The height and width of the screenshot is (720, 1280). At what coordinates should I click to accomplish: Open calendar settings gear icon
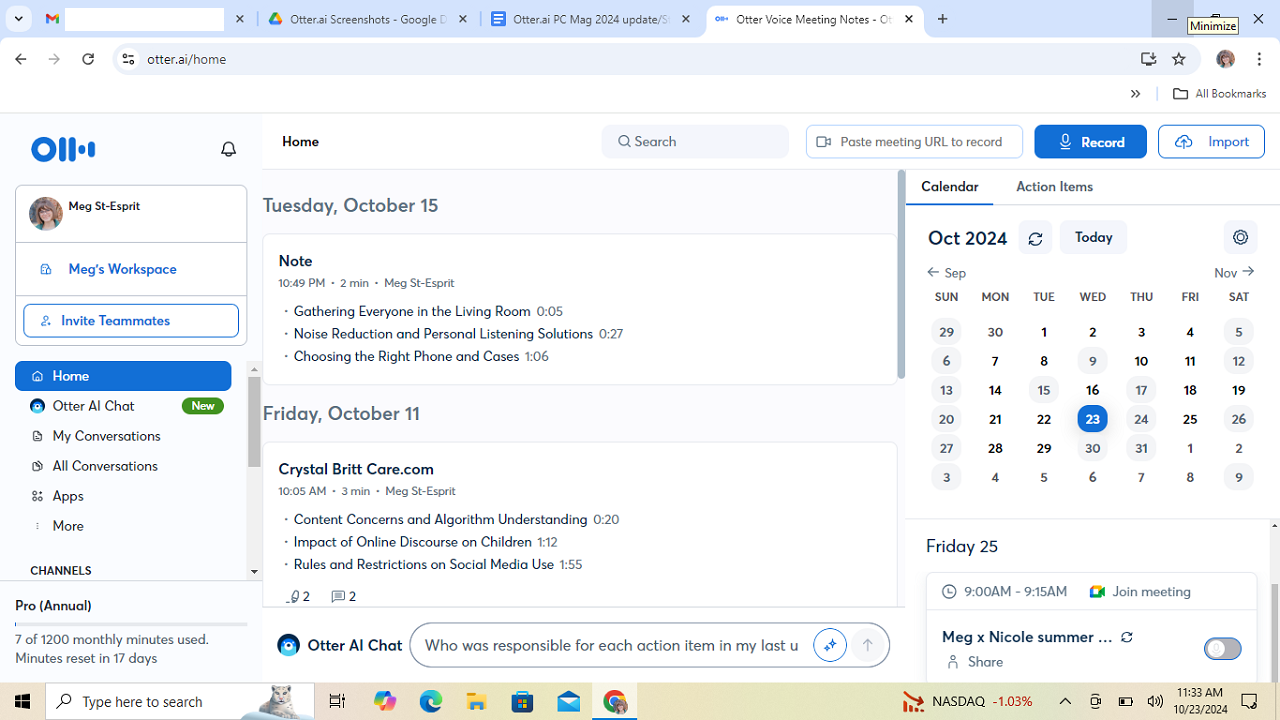(x=1240, y=237)
